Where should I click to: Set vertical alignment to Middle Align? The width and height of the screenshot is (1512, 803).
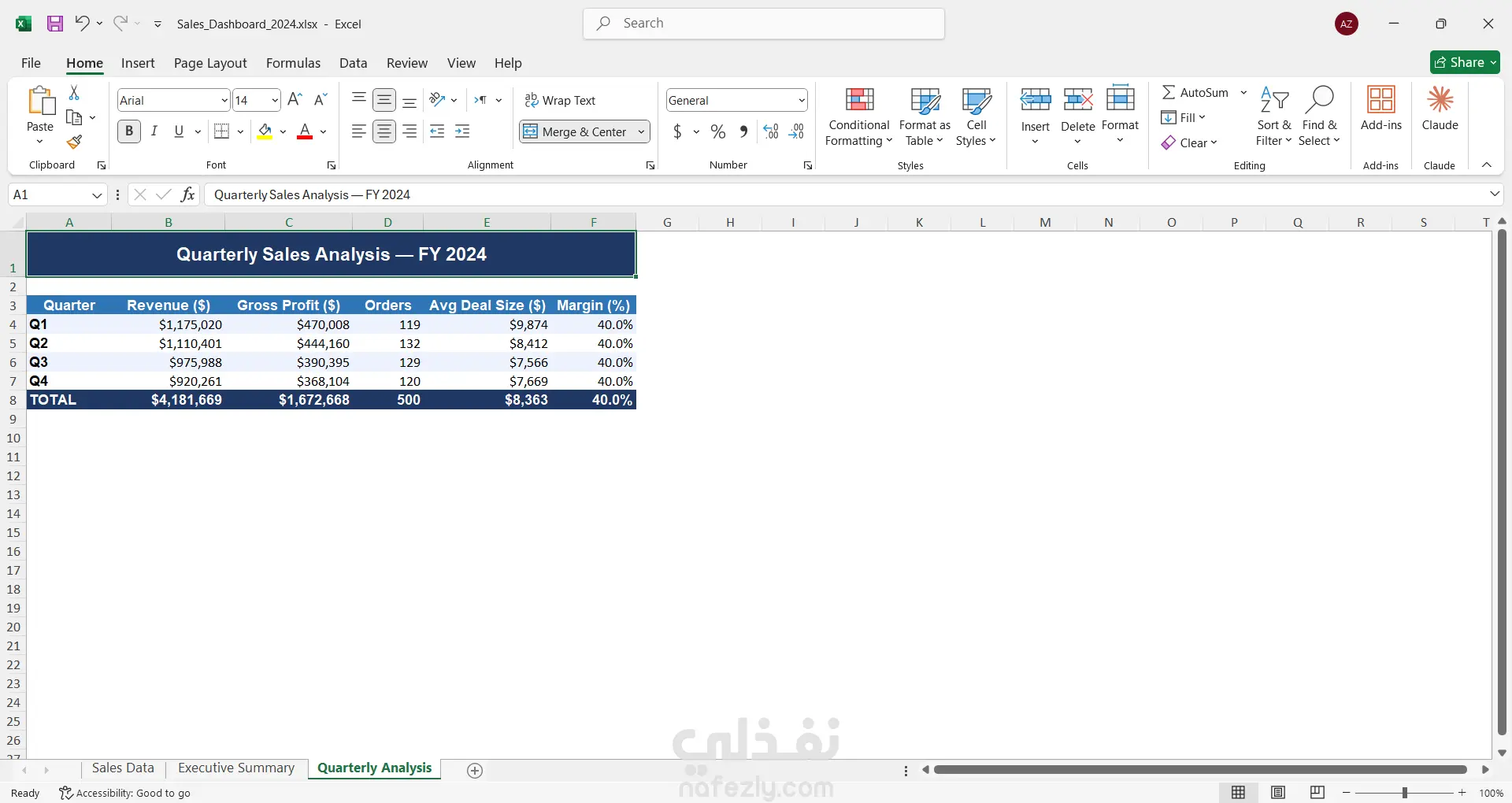click(384, 100)
